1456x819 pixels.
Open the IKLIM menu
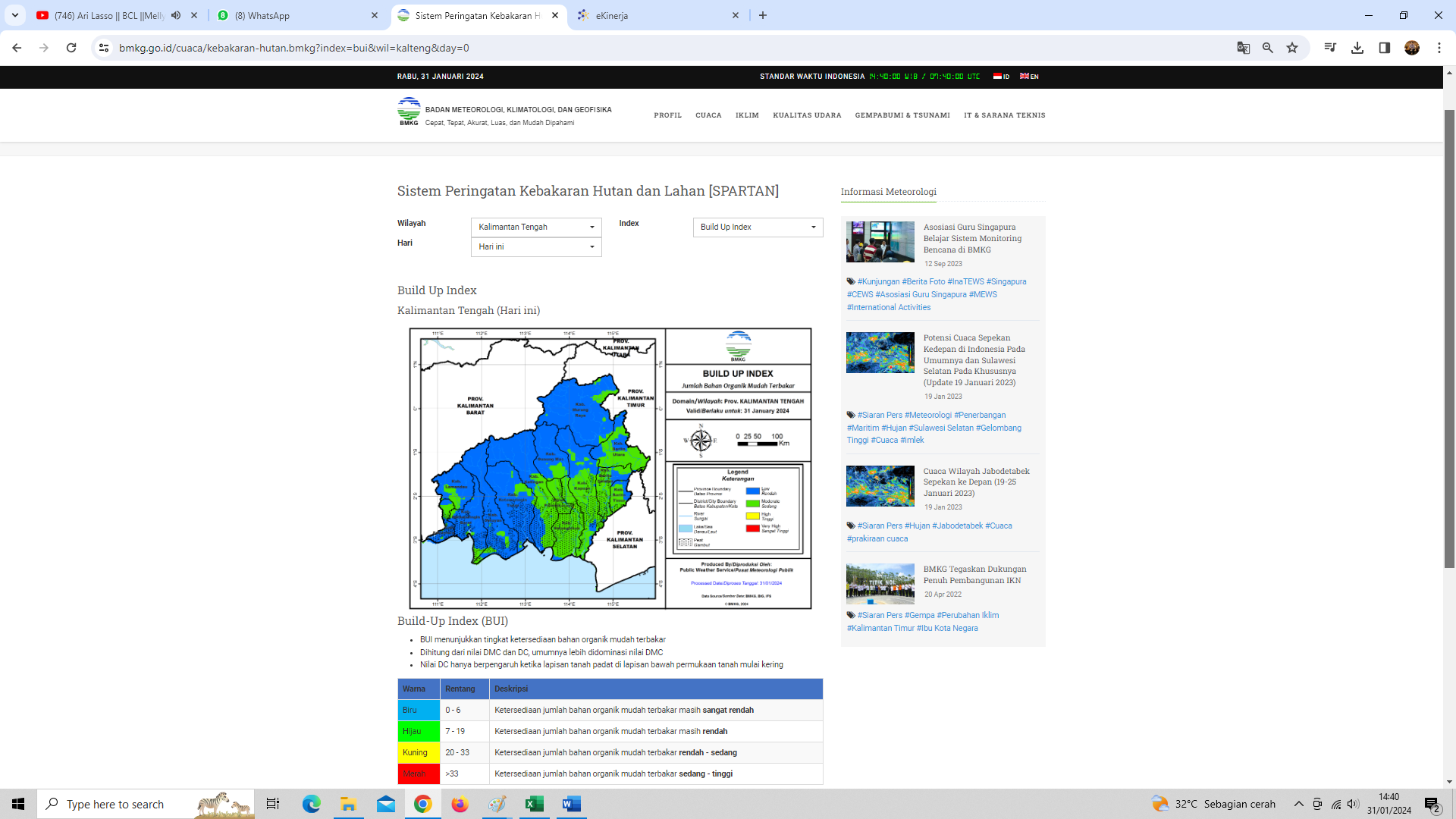coord(747,115)
